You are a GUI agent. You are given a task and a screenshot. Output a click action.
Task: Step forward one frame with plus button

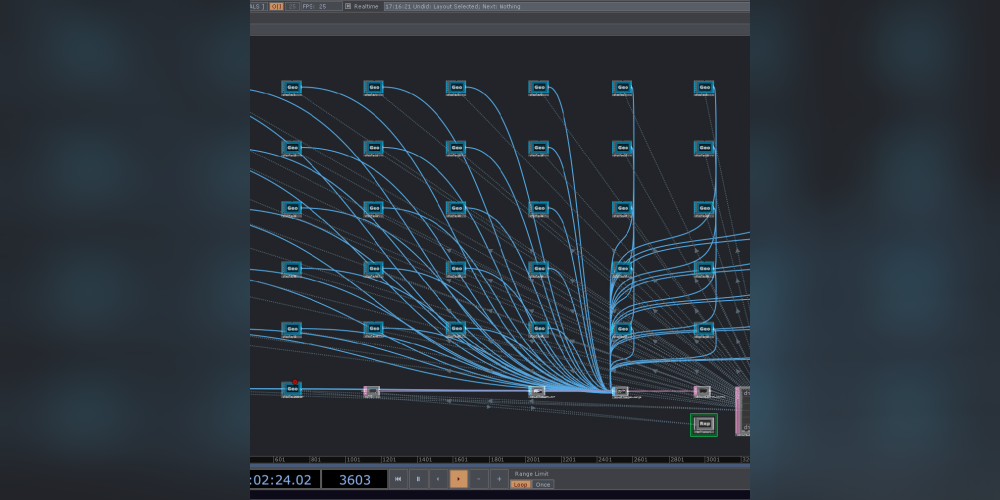499,479
